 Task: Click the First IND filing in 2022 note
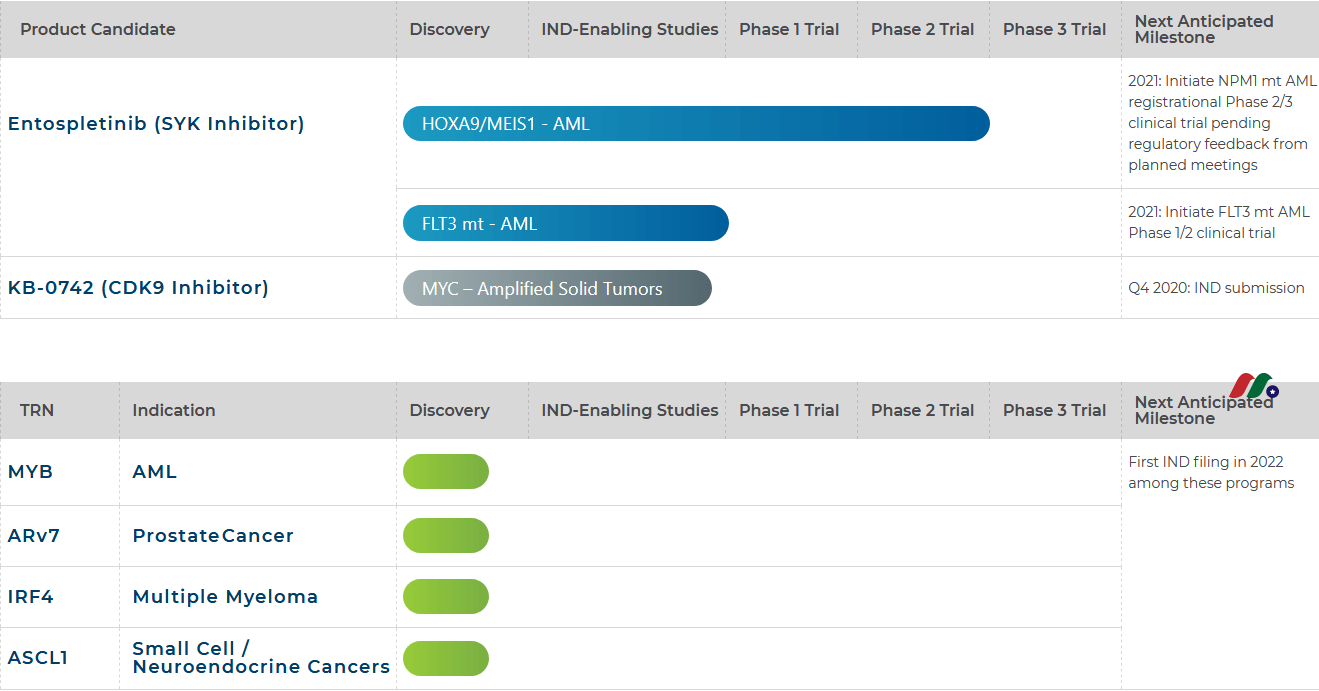(1210, 472)
